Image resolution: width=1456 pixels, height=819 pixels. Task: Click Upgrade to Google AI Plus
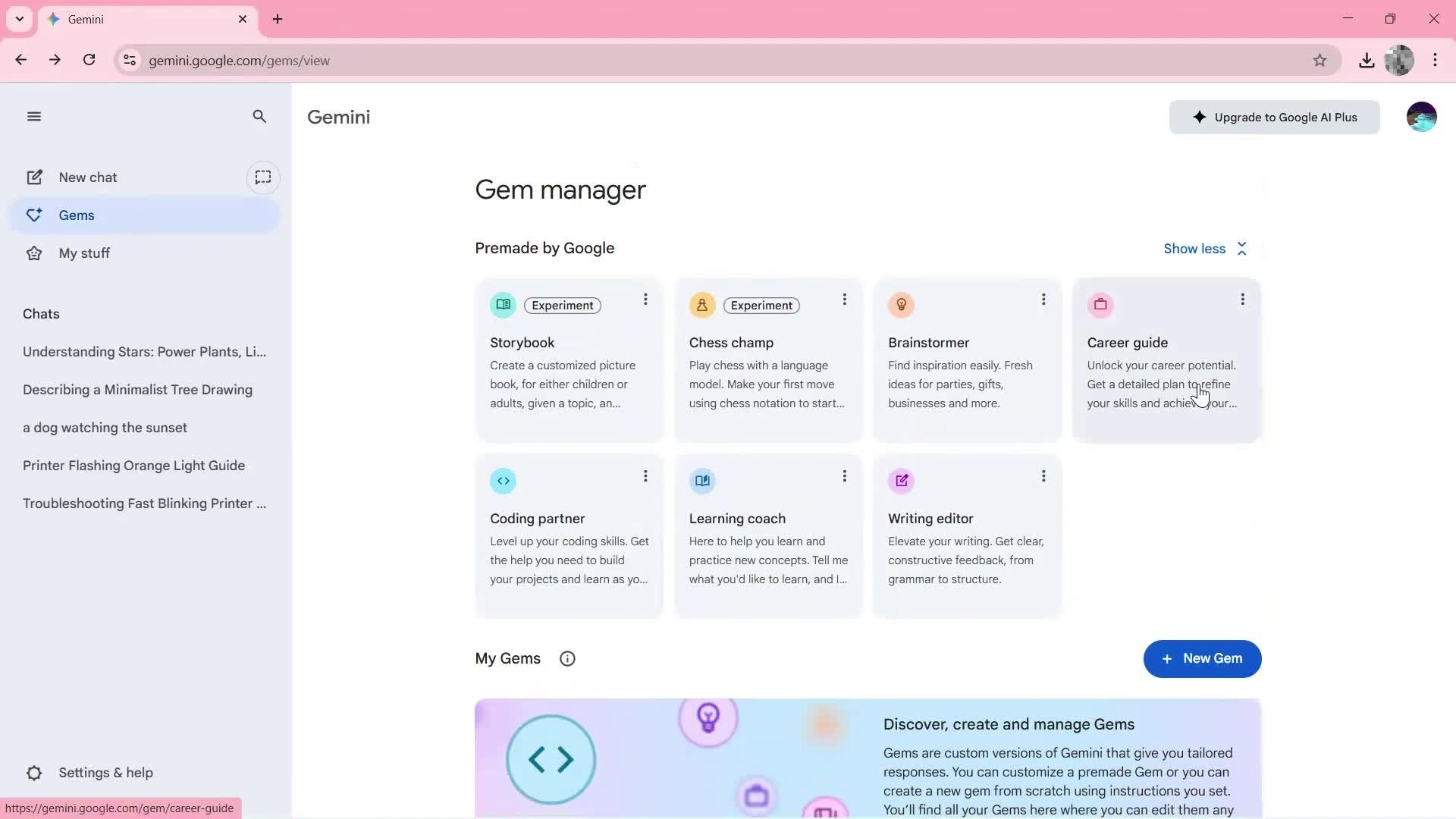[x=1274, y=118]
